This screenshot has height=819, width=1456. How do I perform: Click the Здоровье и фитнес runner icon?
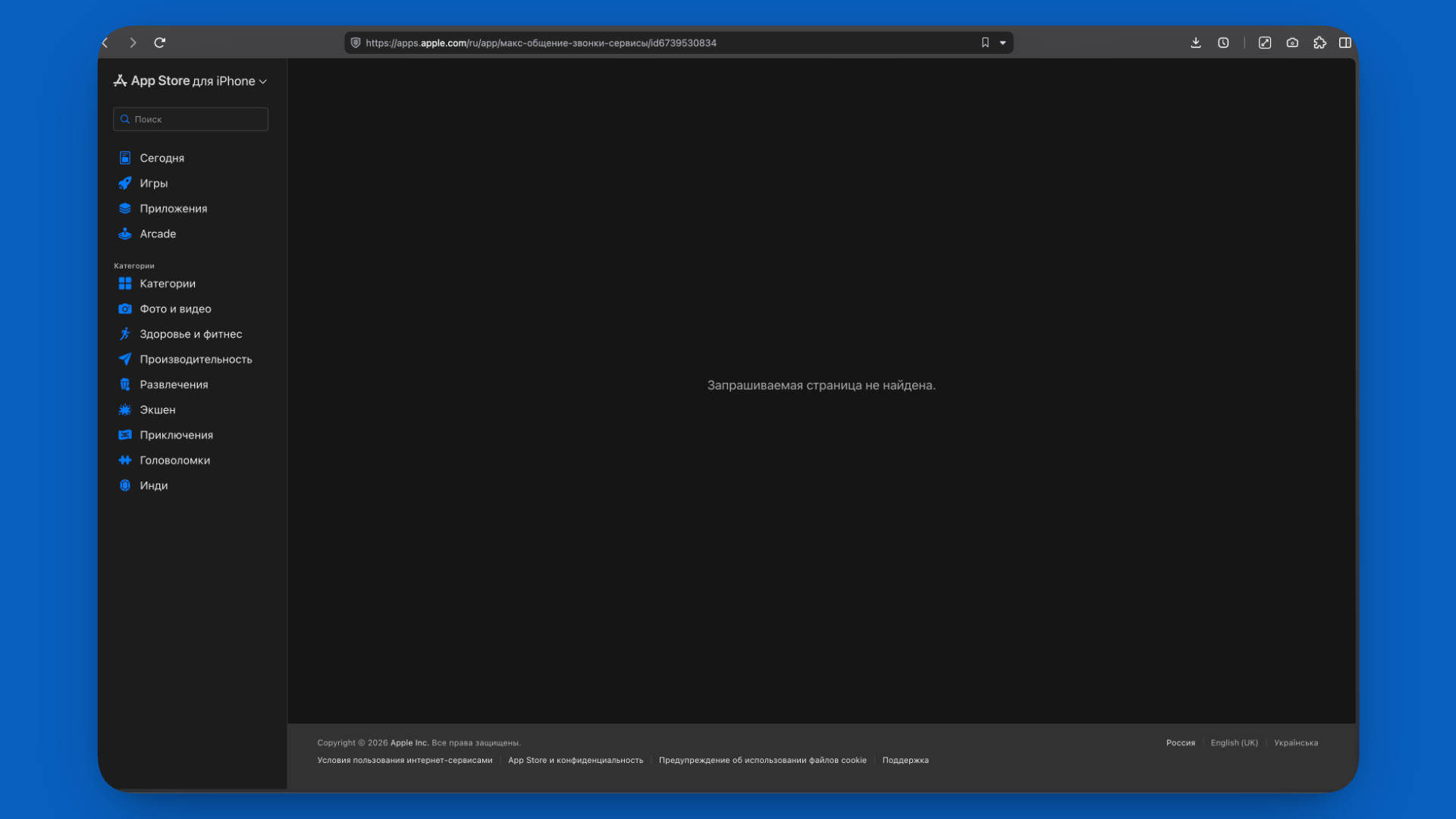[x=125, y=334]
